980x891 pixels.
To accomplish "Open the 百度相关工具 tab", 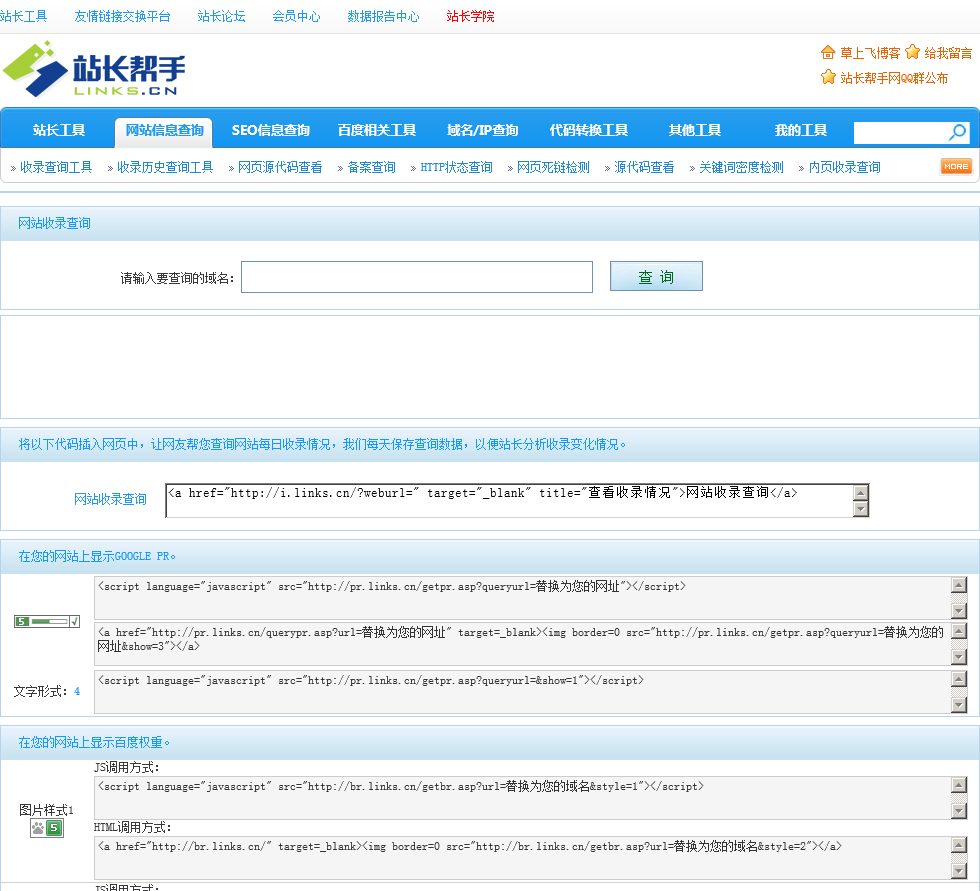I will 377,130.
